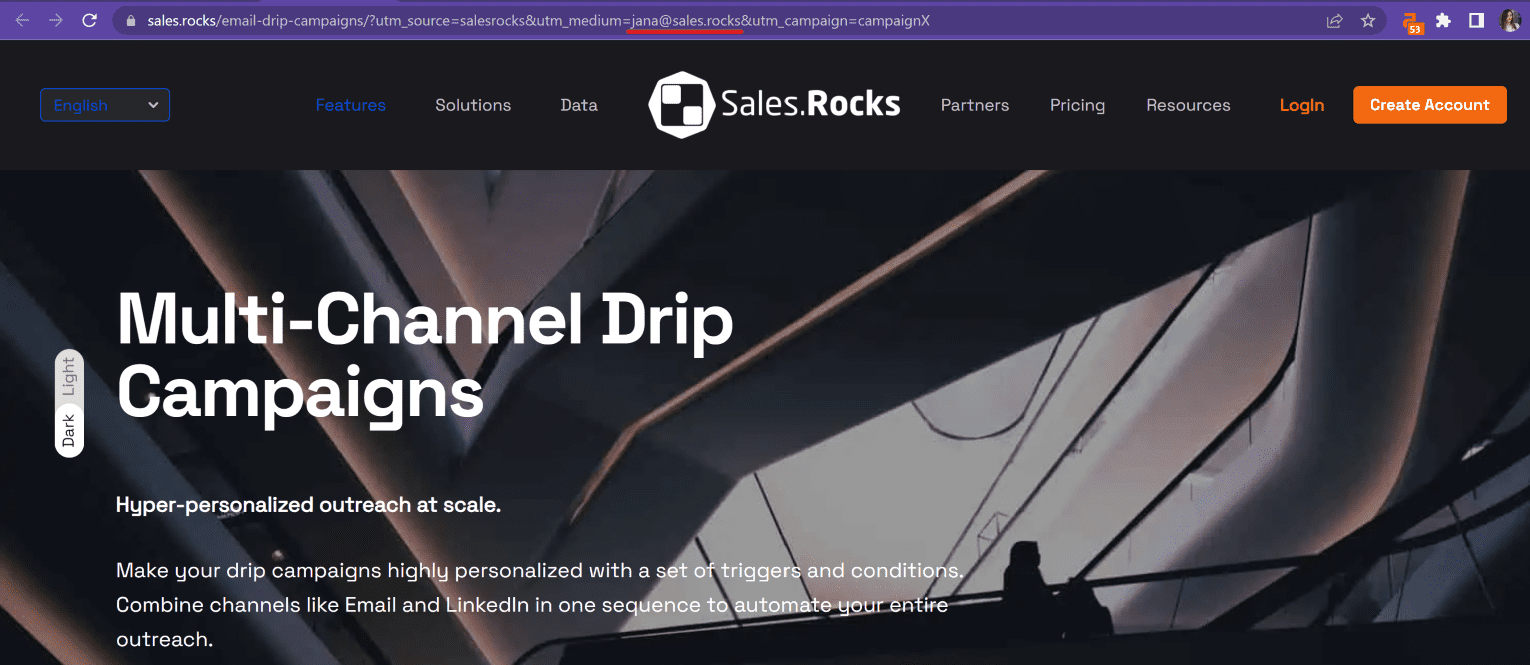The height and width of the screenshot is (665, 1530).
Task: Click the browser back arrow
Action: click(23, 20)
